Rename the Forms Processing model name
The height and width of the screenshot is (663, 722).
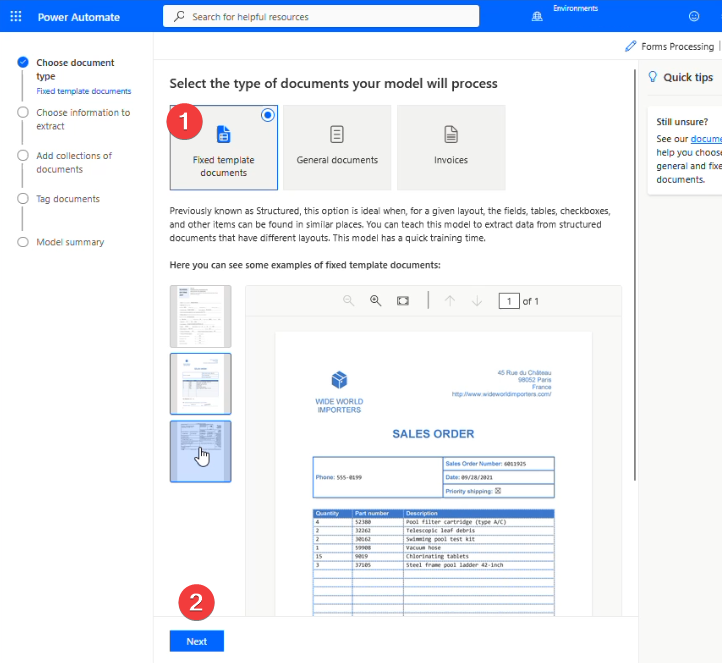(677, 47)
